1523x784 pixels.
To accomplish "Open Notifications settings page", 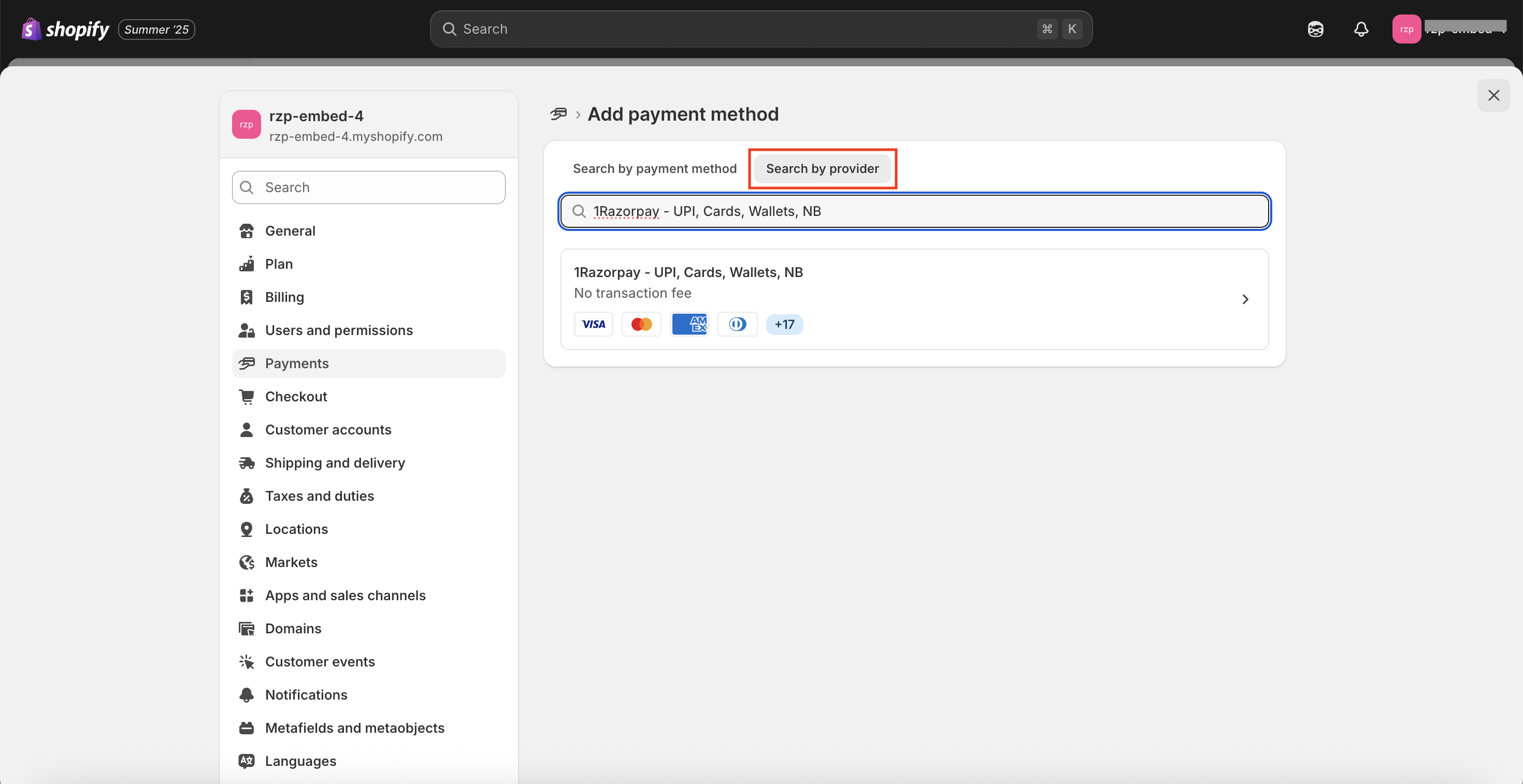I will coord(368,694).
